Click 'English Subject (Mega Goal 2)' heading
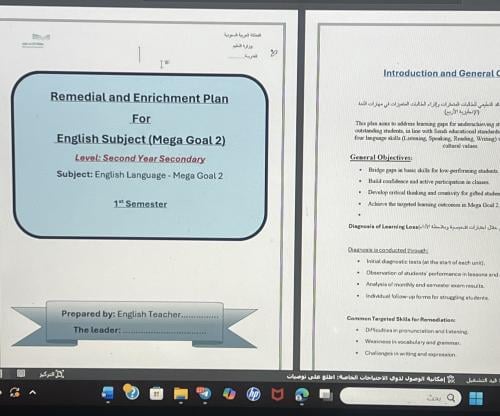500x416 pixels. point(141,139)
